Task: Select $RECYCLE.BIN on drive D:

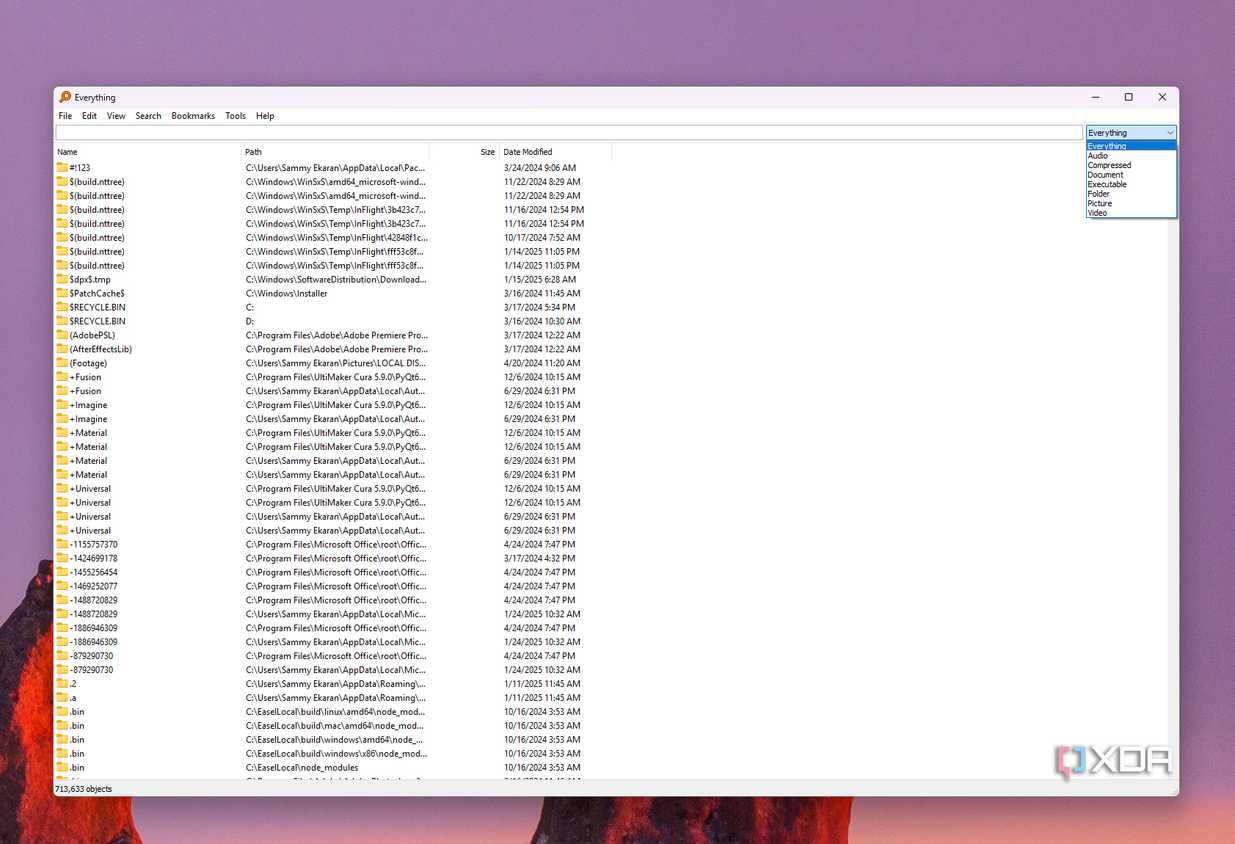Action: pos(97,321)
